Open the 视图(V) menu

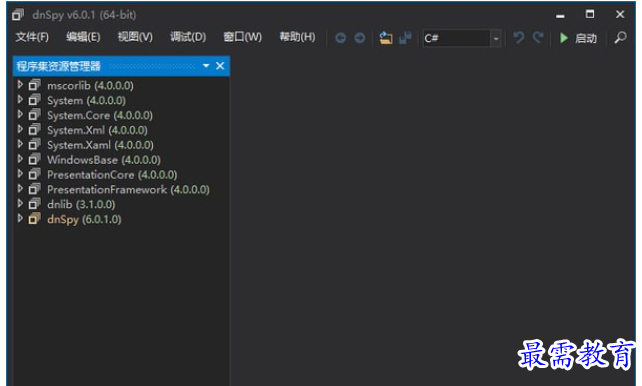pos(135,37)
